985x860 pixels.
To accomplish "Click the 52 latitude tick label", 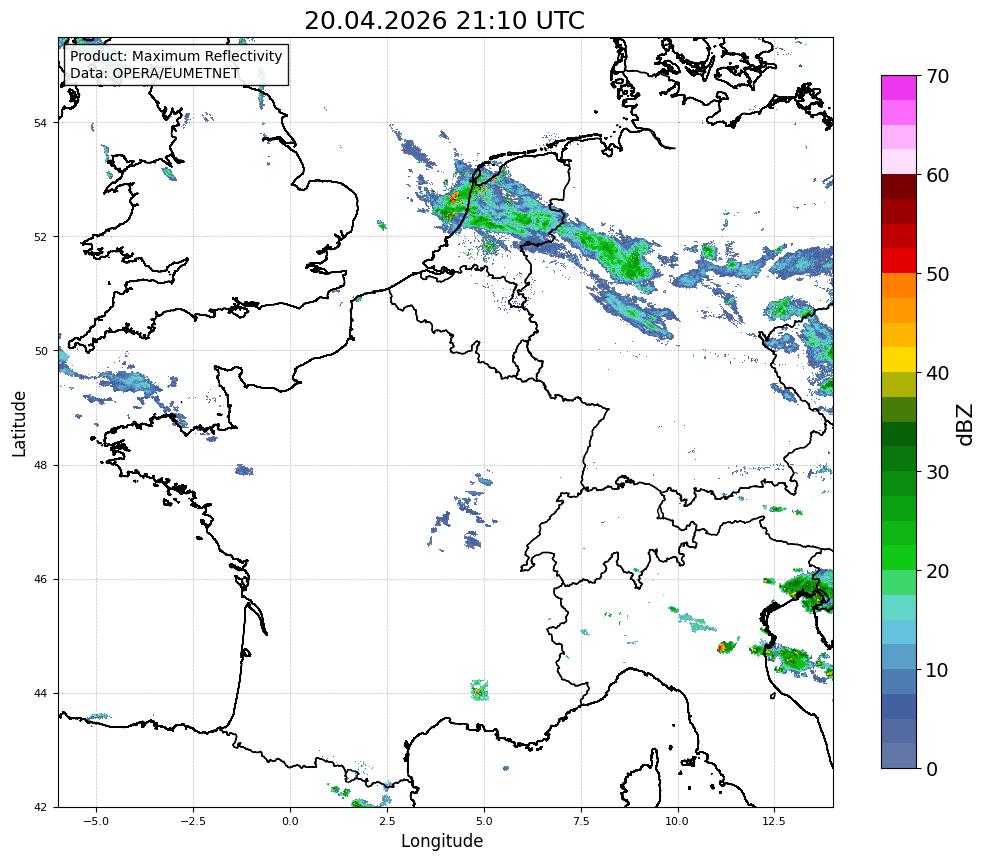I will tap(40, 237).
